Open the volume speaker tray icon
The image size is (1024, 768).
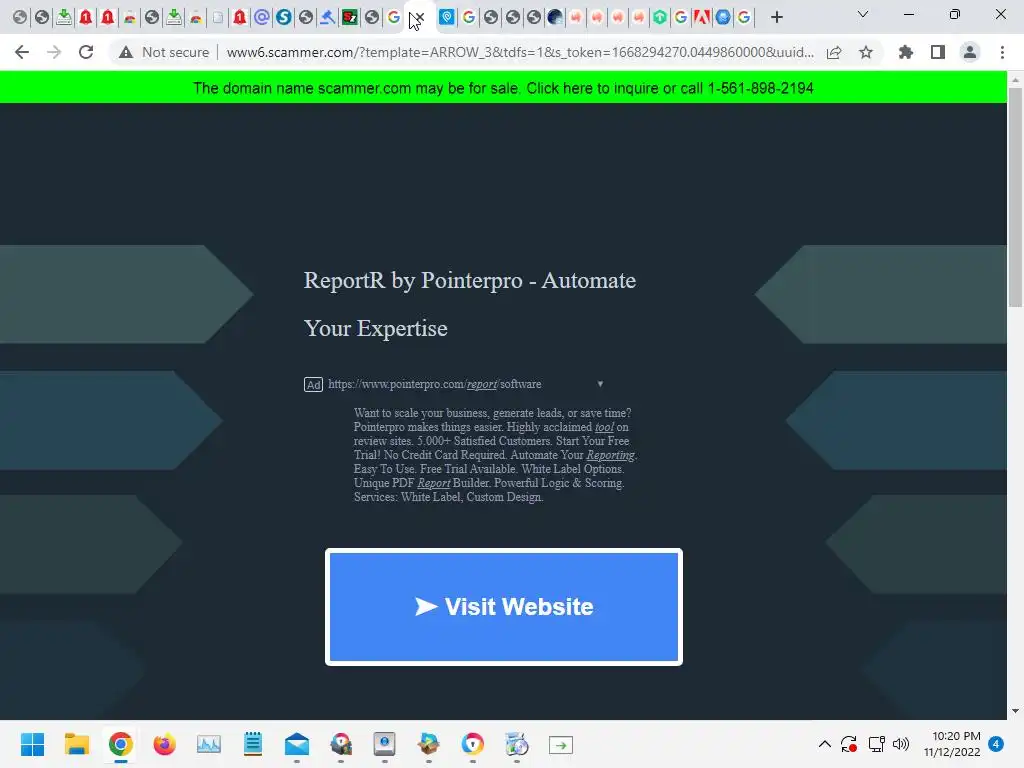901,744
